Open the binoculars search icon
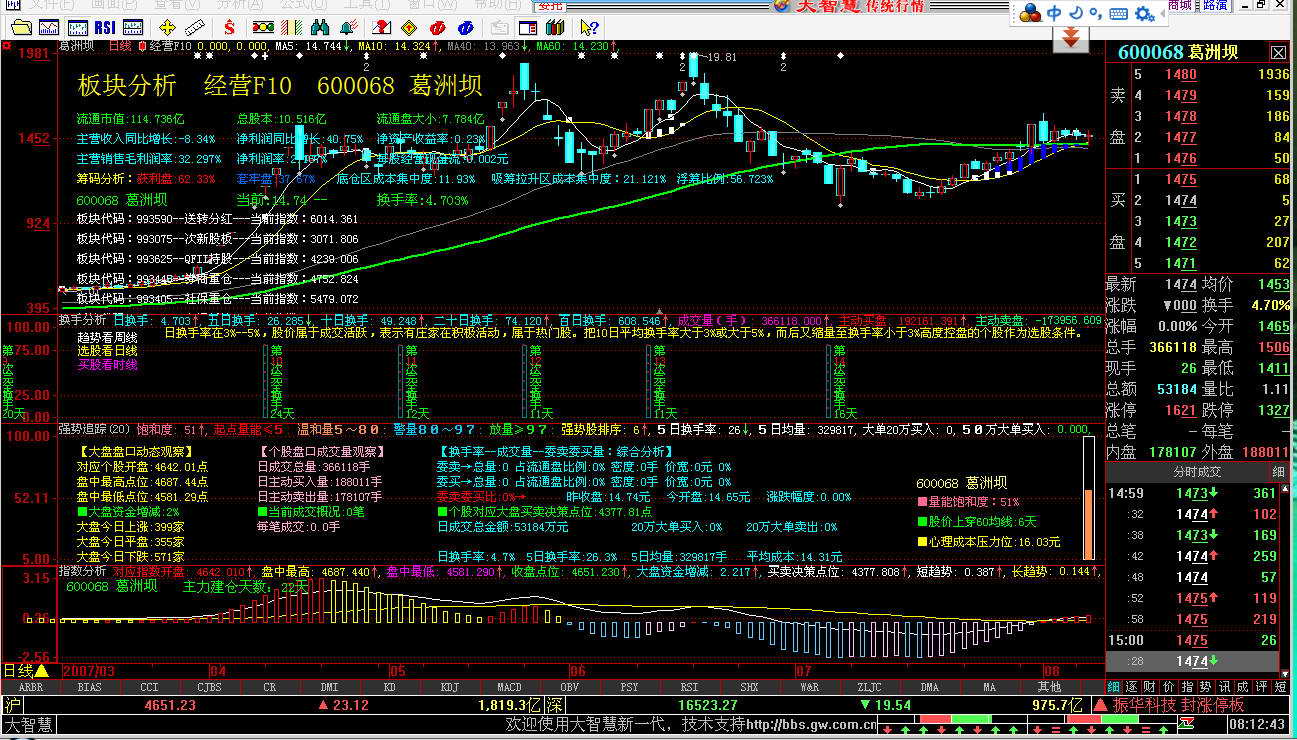Screen dimensions: 1297x740 [318, 27]
